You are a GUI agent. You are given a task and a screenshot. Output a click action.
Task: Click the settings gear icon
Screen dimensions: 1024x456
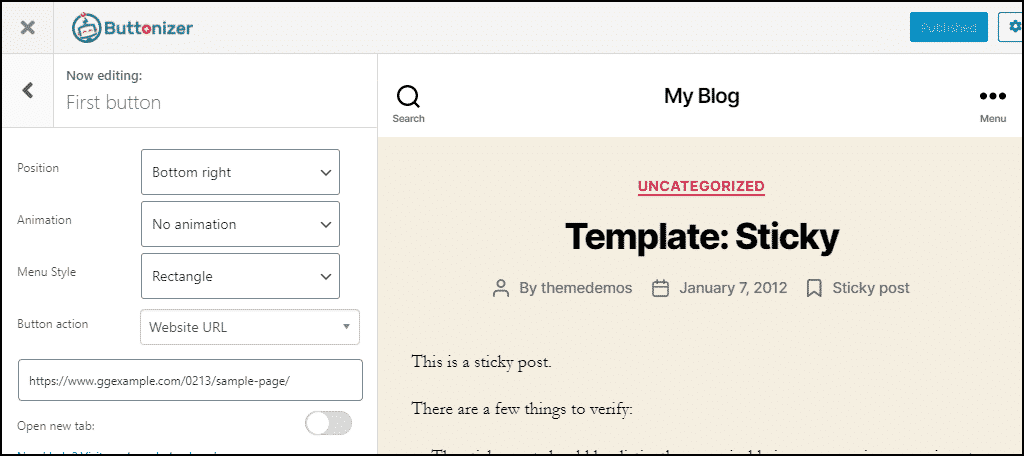pyautogui.click(x=1012, y=27)
